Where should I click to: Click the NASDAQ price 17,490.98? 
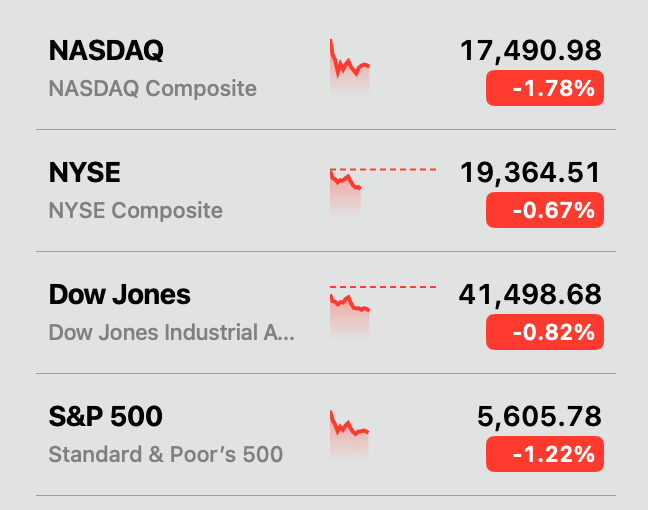pos(530,51)
